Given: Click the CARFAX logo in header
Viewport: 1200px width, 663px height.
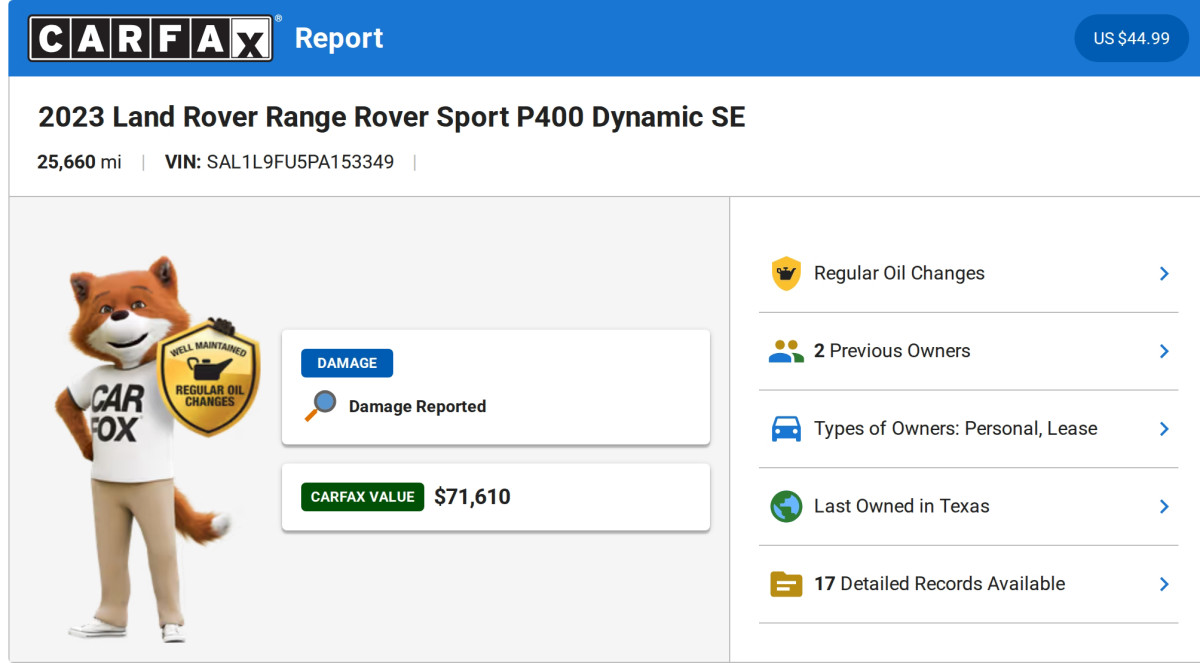Looking at the screenshot, I should pos(151,38).
